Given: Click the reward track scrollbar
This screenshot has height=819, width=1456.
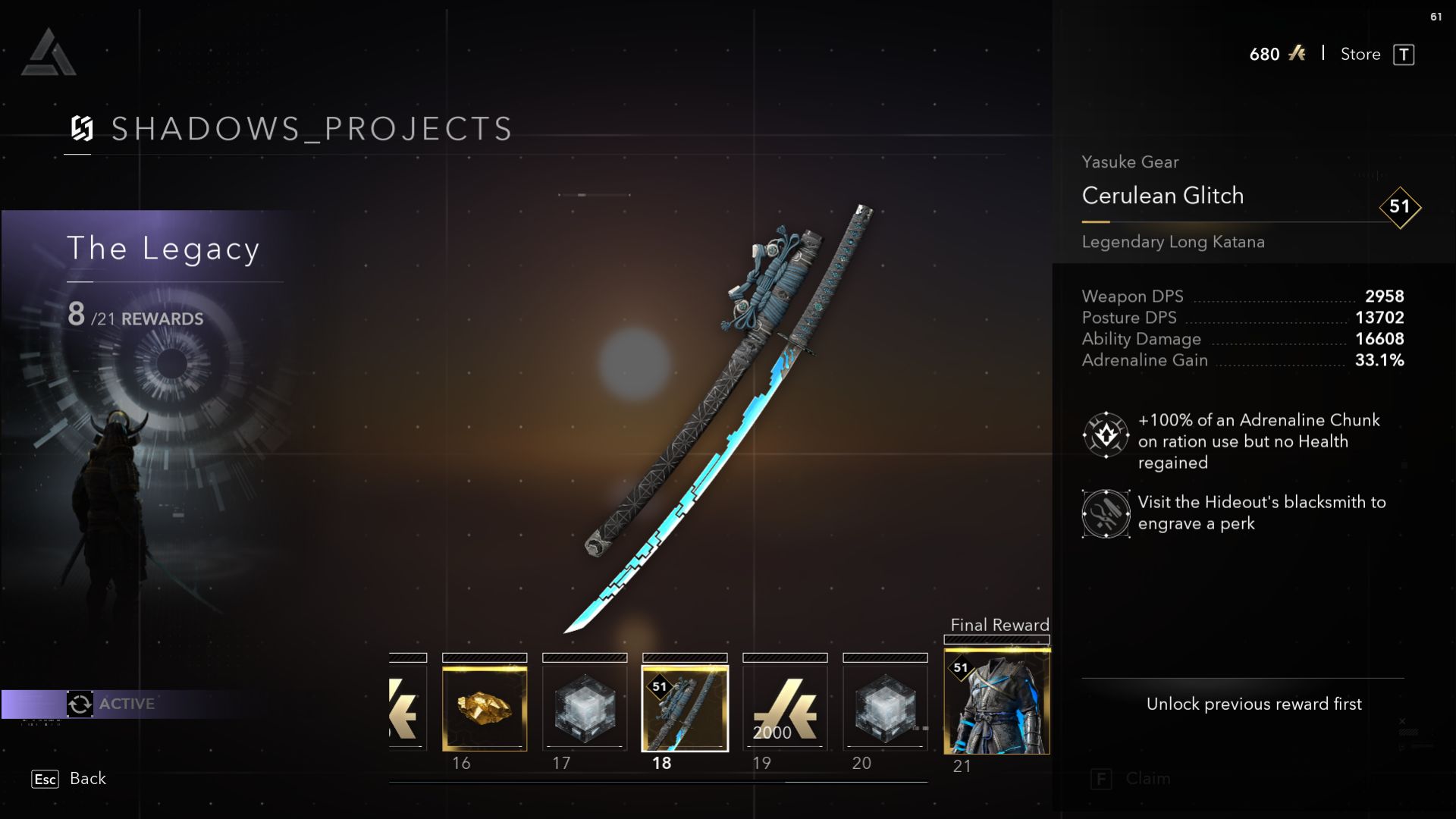Looking at the screenshot, I should pos(658,781).
